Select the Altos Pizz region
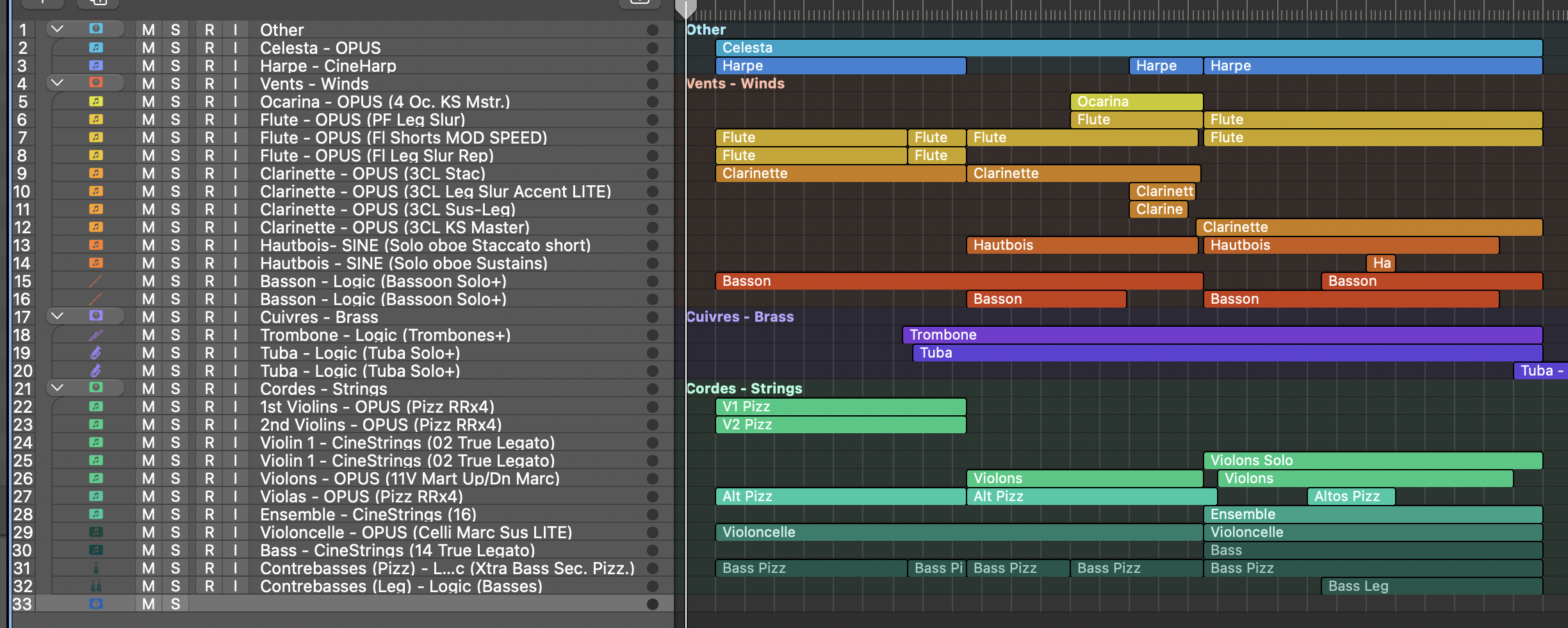This screenshot has height=628, width=1568. coord(1351,496)
